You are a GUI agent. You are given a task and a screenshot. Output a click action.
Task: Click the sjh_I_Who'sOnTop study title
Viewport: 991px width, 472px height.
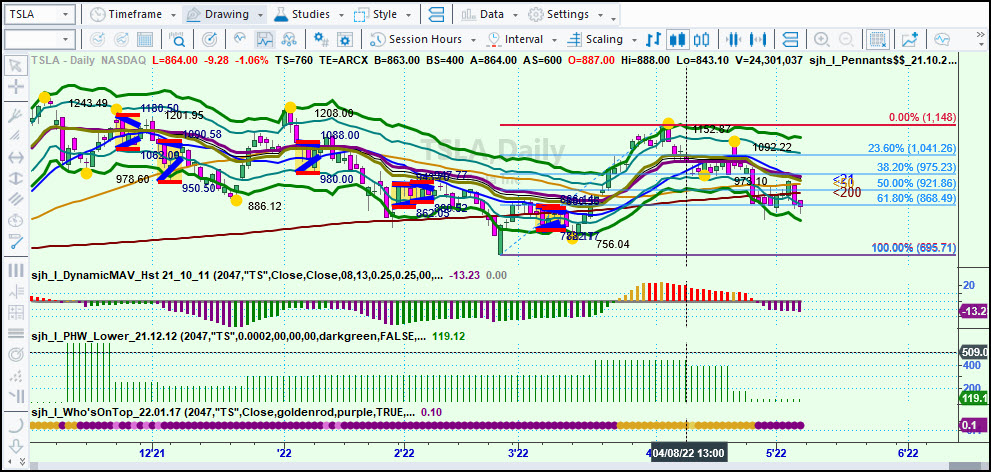pos(223,412)
